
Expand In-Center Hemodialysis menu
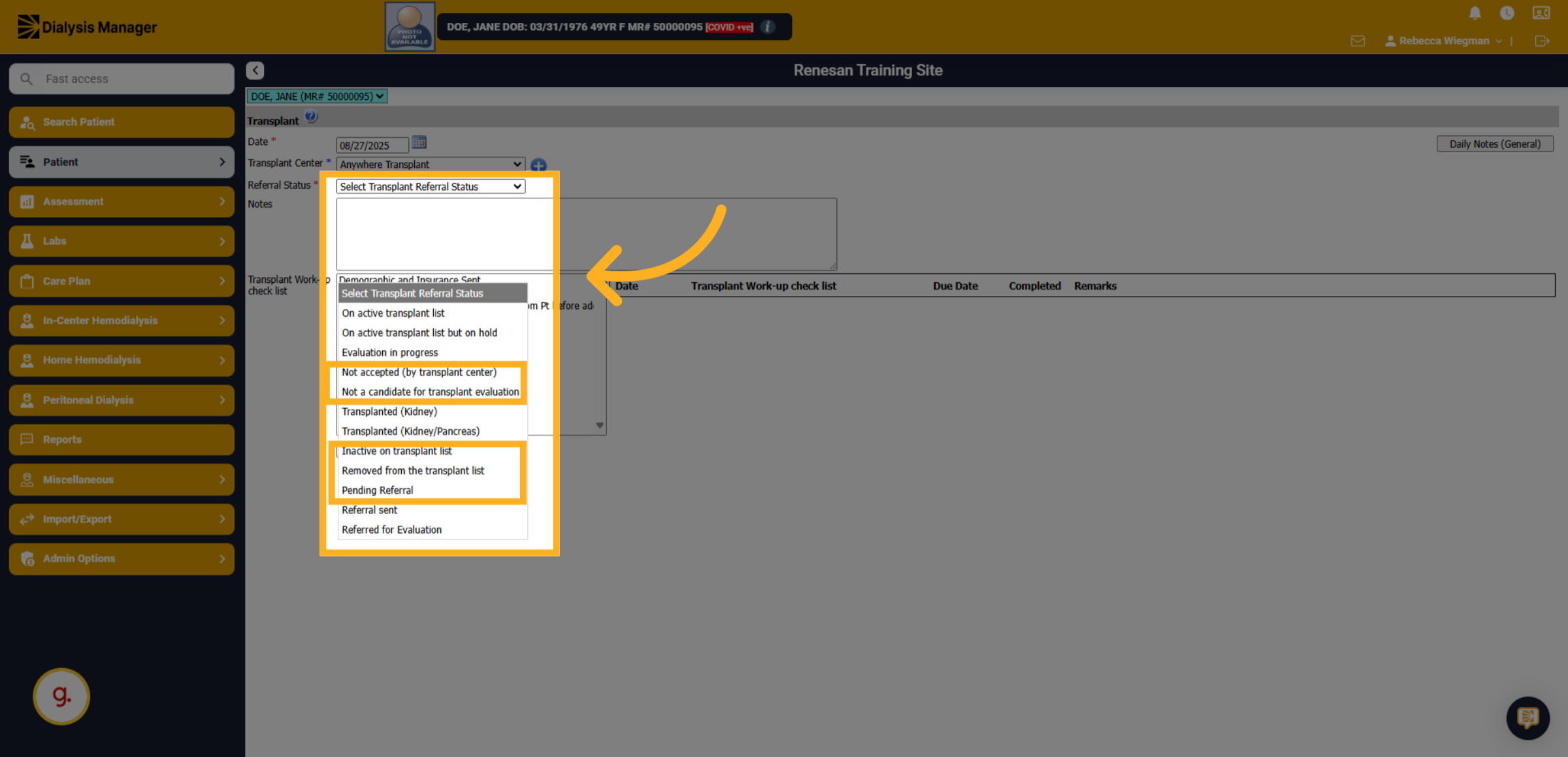tap(122, 321)
